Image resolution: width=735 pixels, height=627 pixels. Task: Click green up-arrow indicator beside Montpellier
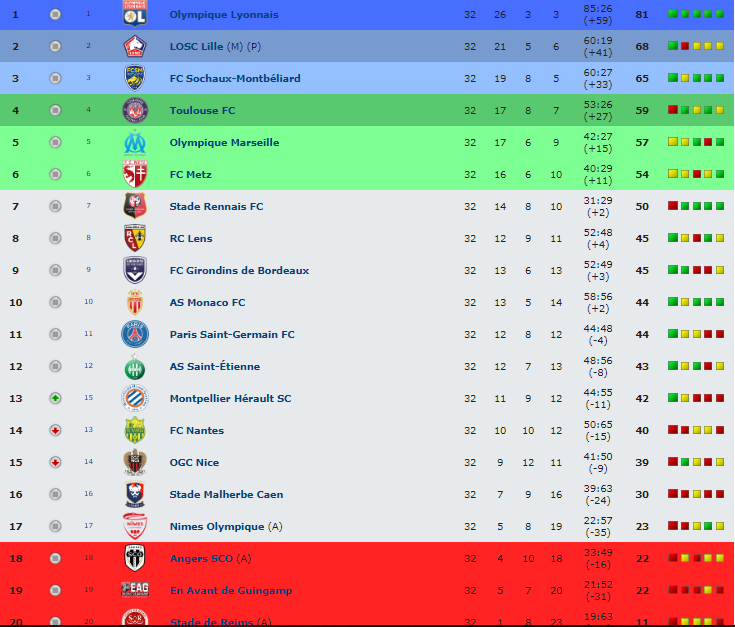tap(55, 398)
